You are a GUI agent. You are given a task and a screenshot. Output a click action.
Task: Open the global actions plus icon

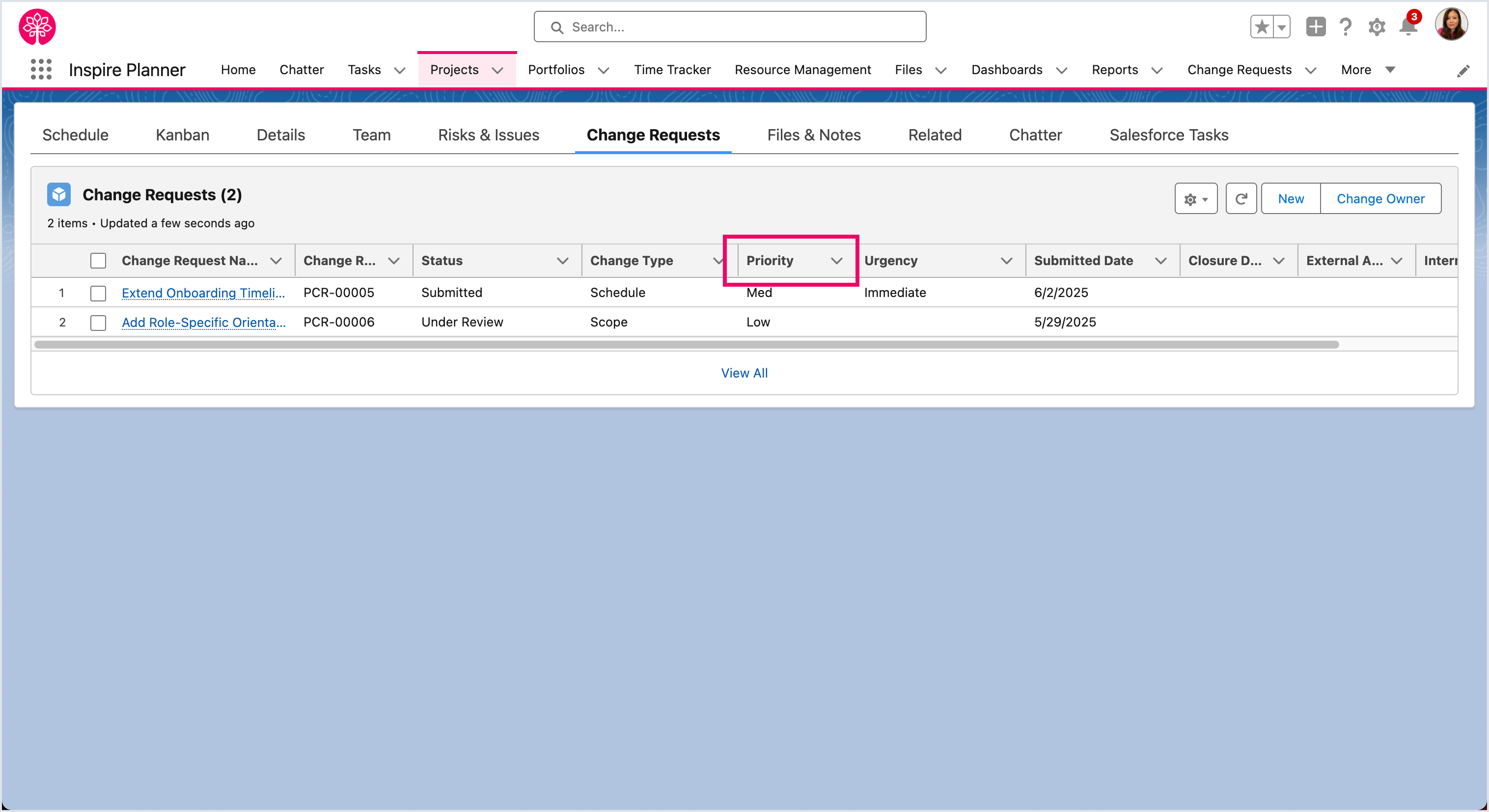point(1316,27)
